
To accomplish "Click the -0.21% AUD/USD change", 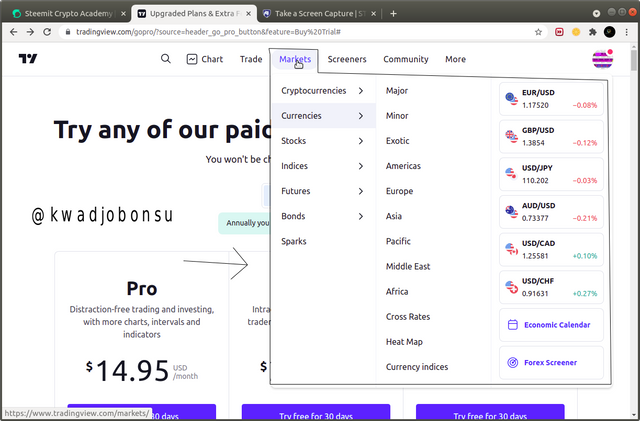I will click(x=584, y=218).
